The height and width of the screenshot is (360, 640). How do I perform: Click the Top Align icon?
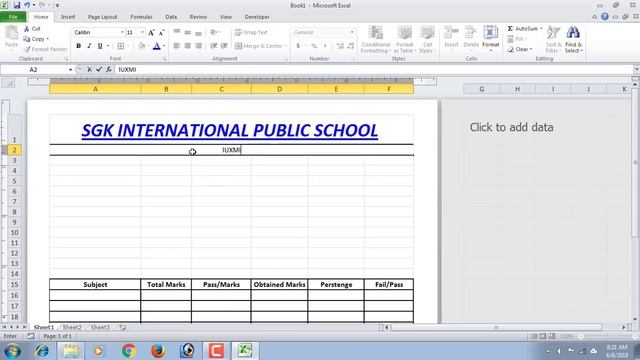point(177,32)
